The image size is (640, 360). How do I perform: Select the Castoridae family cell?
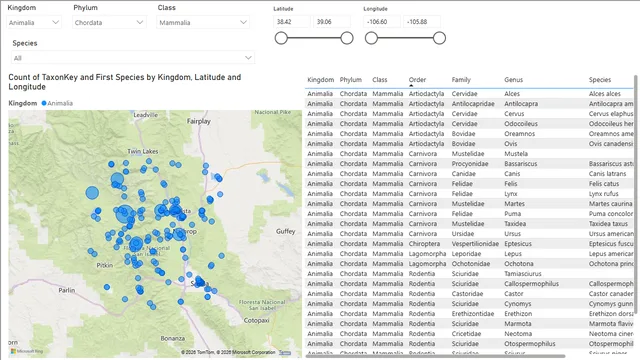coord(467,293)
